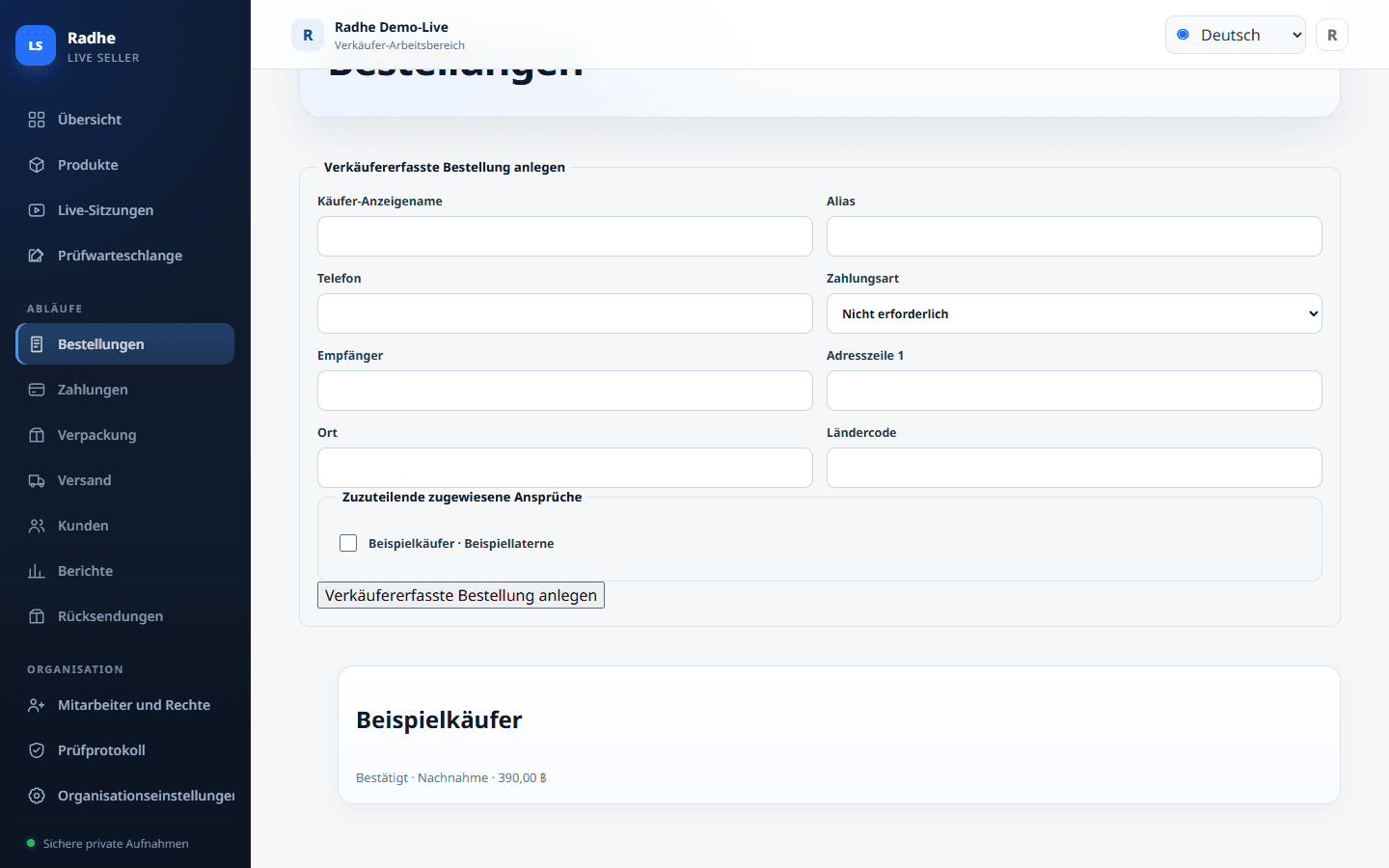Click the Versand truck icon
This screenshot has height=868, width=1389.
tap(37, 480)
